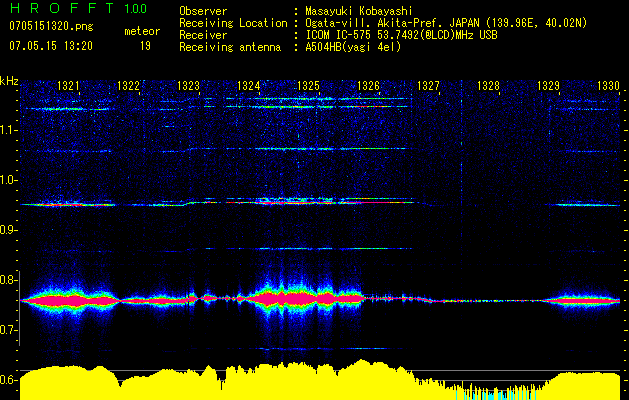Click the 1328 time marker

tap(489, 85)
